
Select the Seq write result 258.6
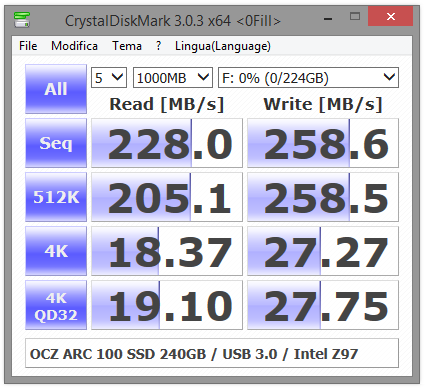point(323,143)
